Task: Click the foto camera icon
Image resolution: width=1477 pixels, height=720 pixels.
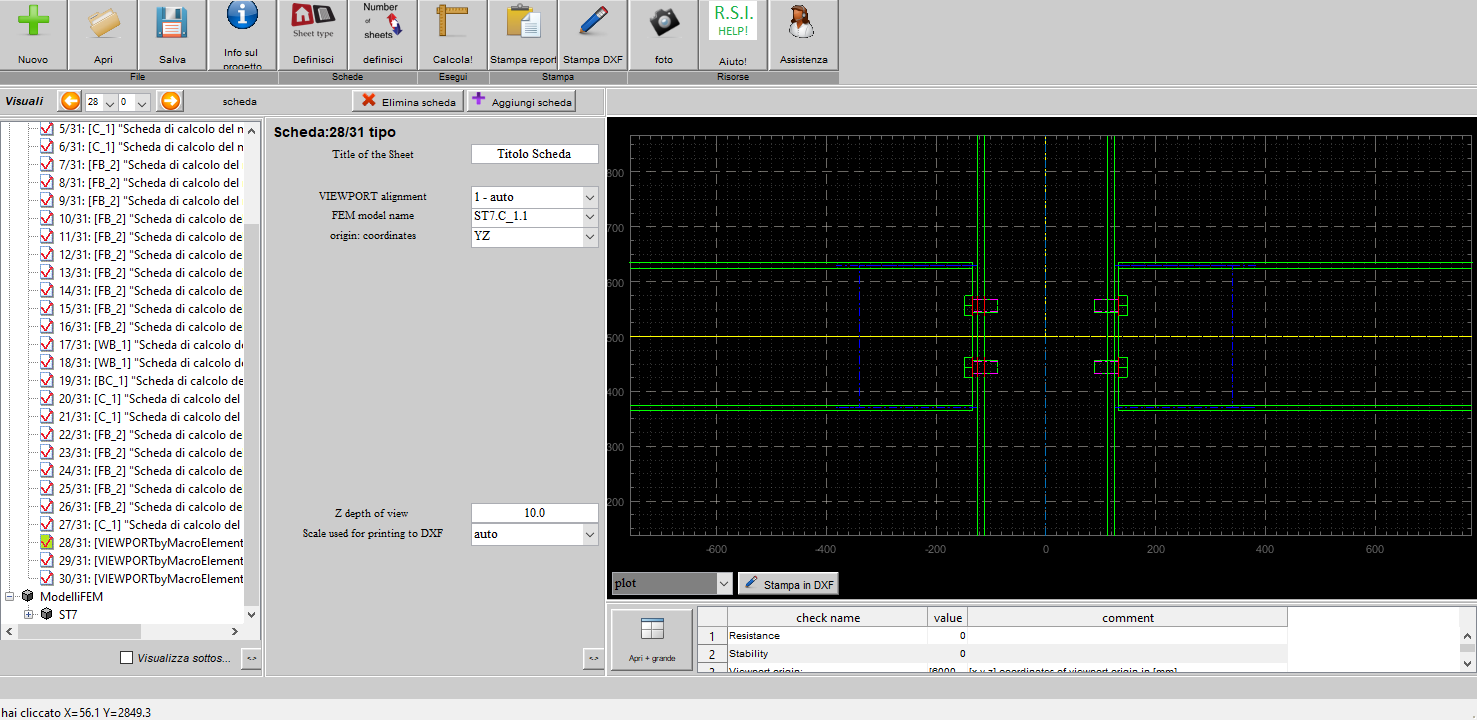Action: point(664,22)
